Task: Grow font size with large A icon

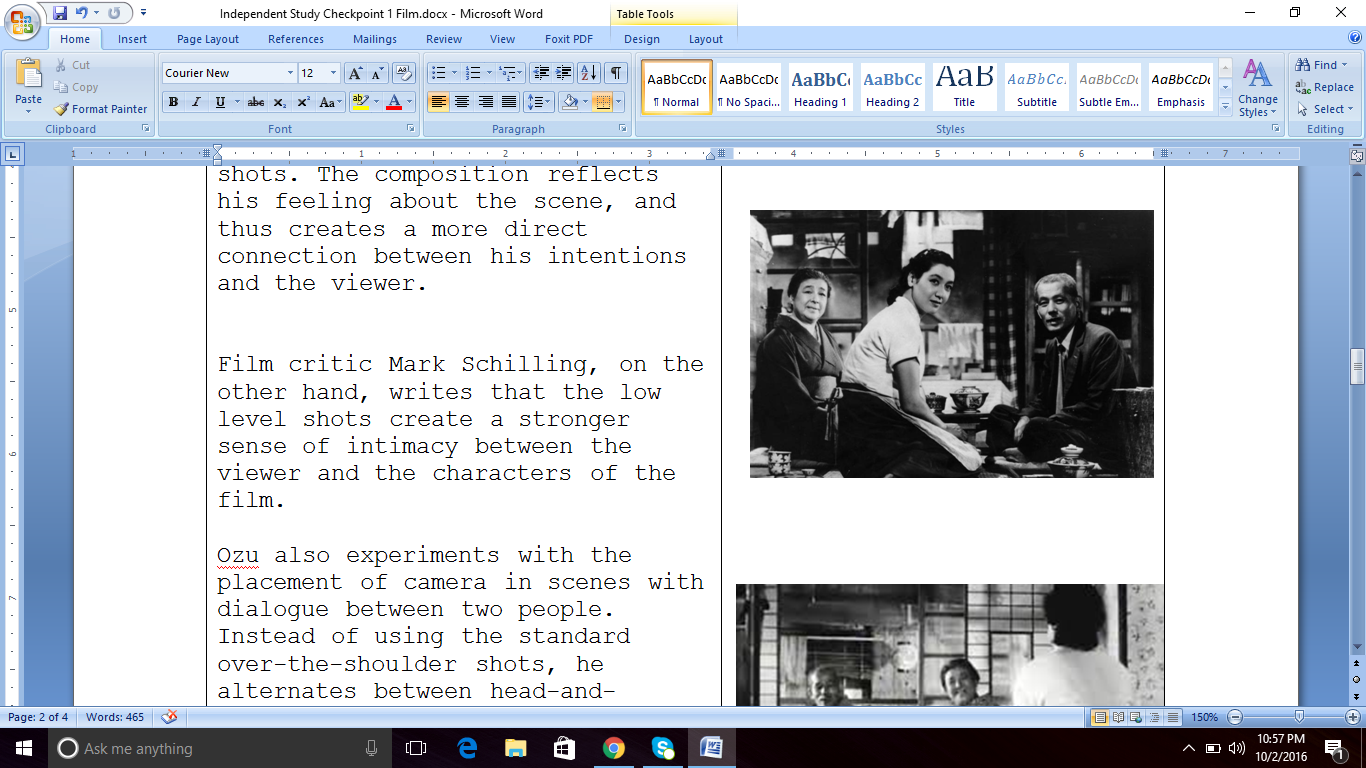Action: click(355, 73)
